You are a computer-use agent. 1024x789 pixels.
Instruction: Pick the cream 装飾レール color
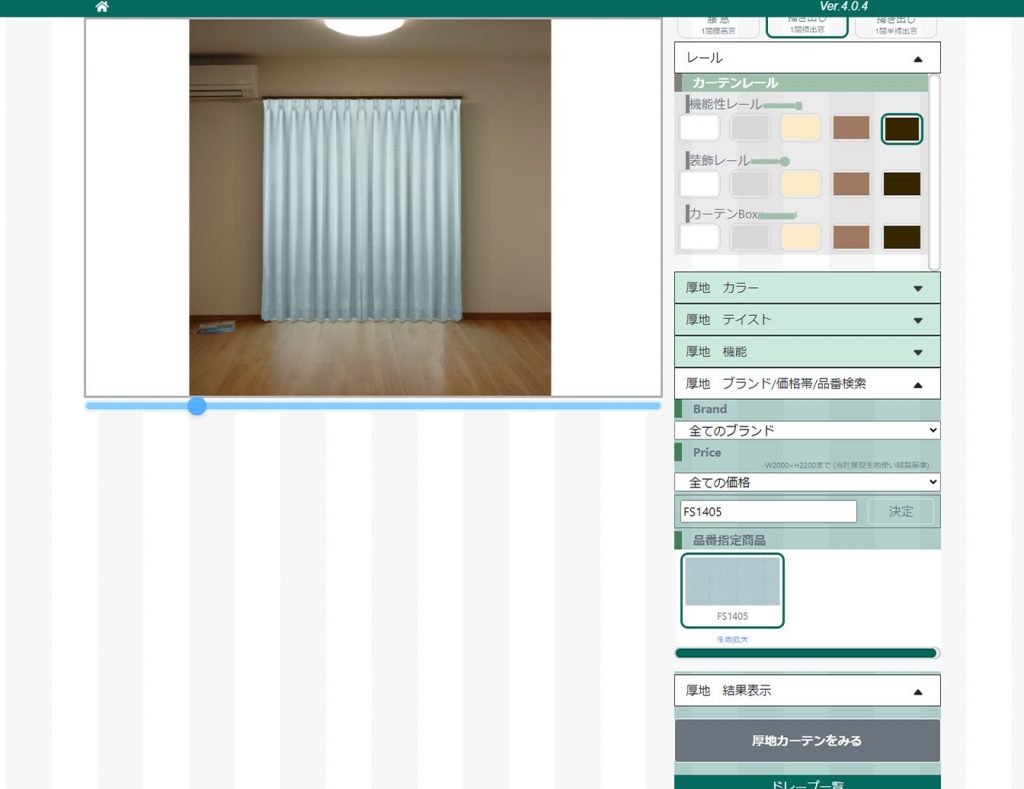coord(801,184)
